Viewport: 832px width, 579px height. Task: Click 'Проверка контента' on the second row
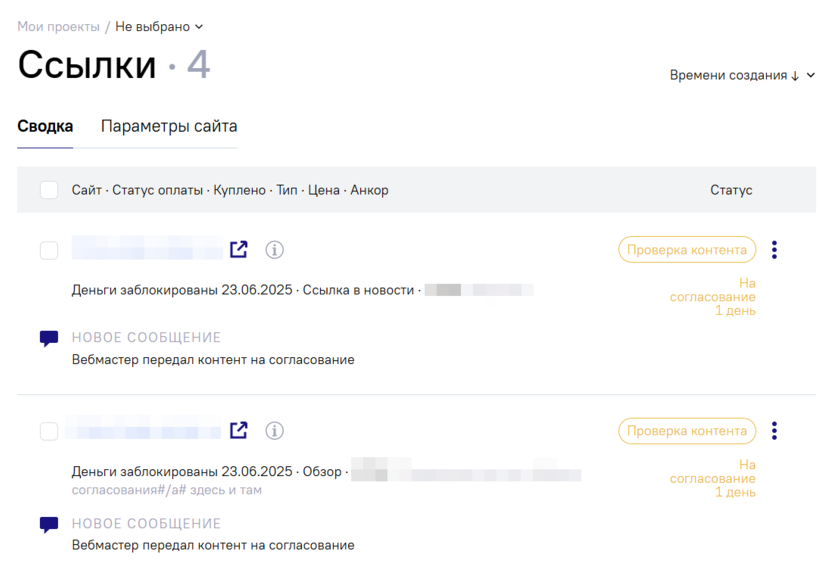[687, 430]
